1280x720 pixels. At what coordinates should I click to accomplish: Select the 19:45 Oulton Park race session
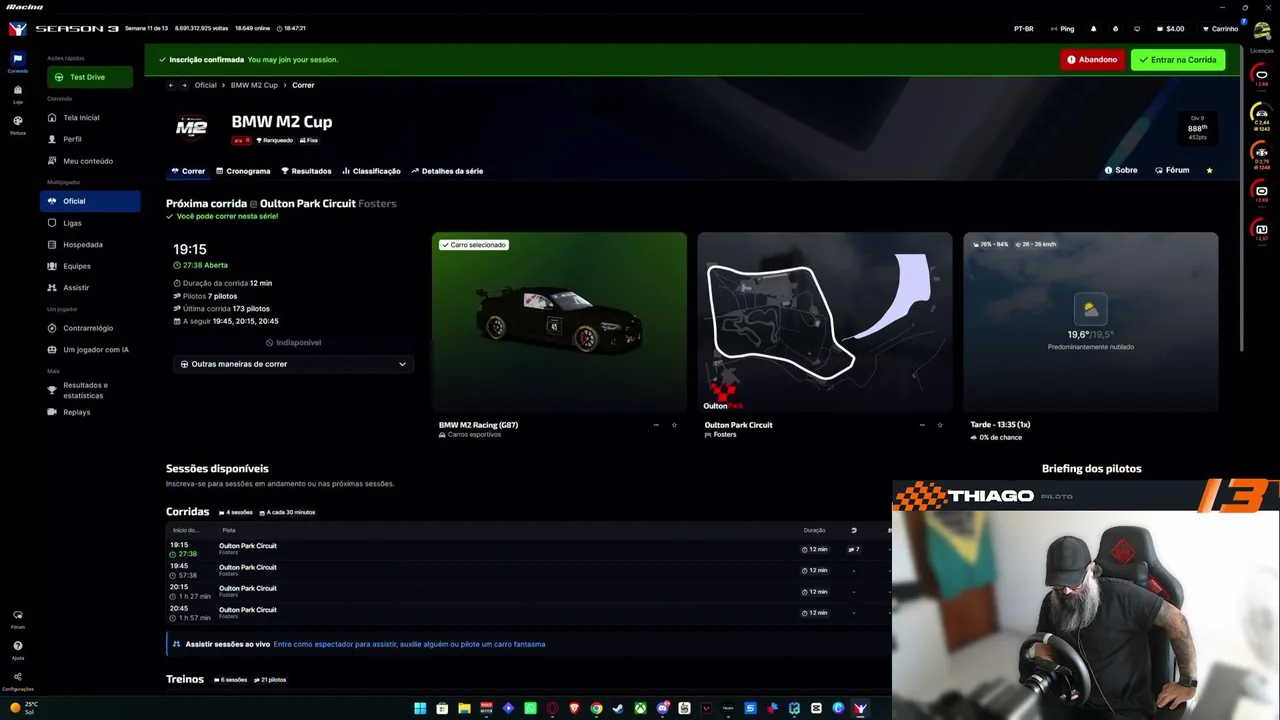528,570
